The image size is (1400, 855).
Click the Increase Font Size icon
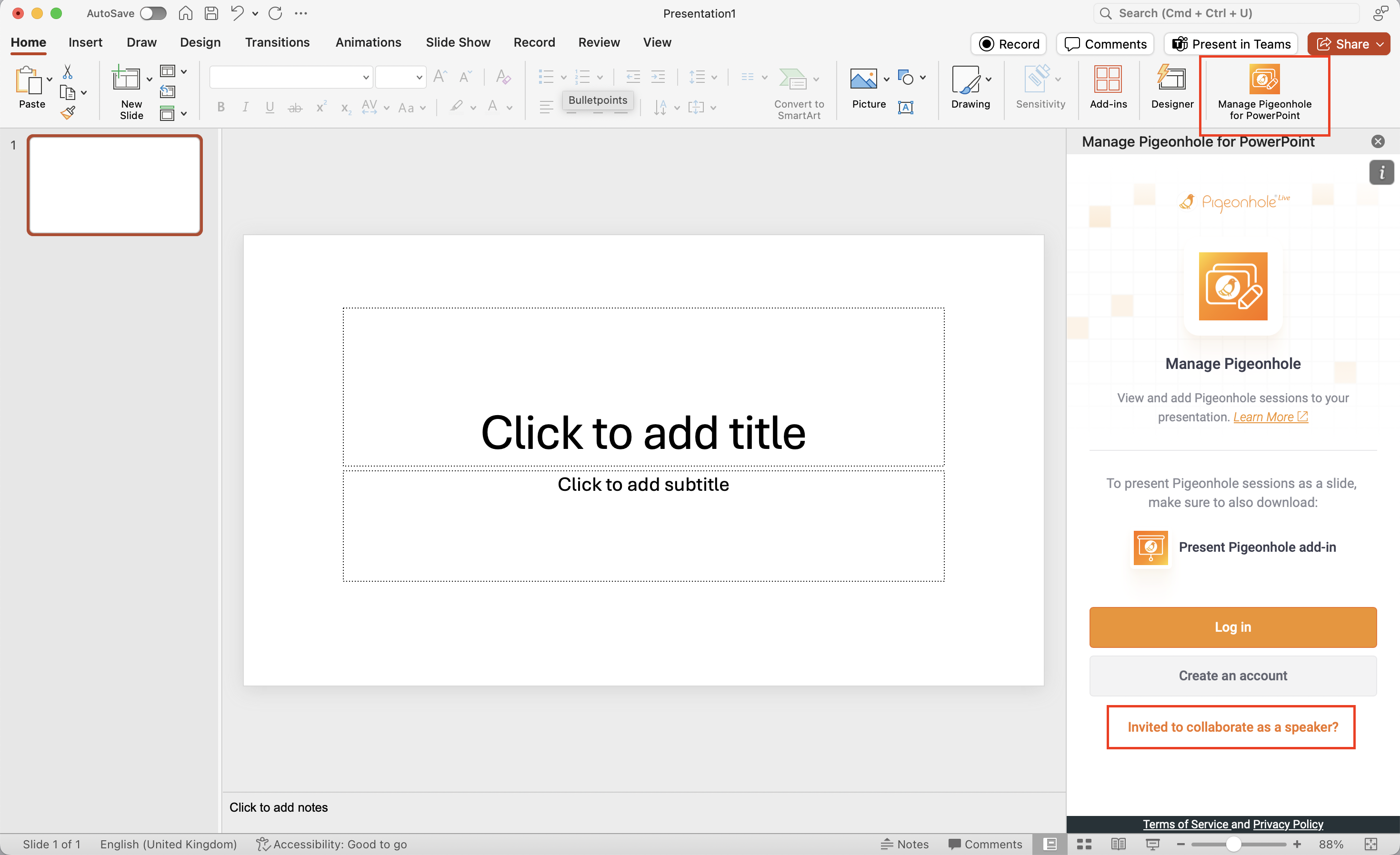pos(440,76)
